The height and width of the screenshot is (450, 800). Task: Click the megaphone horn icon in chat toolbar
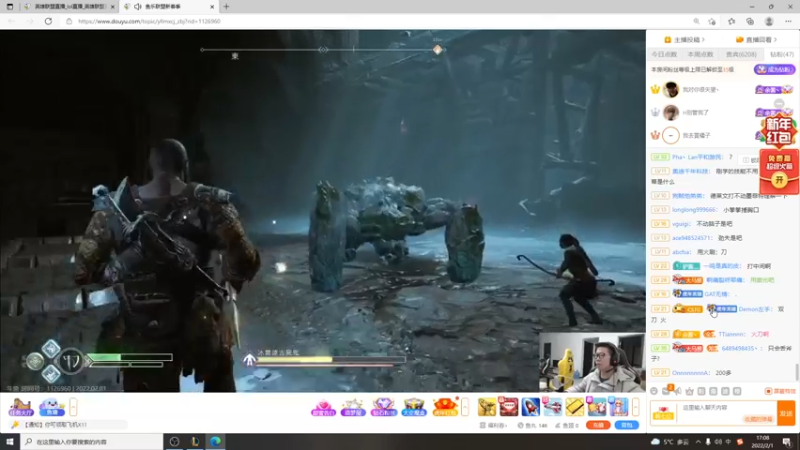(x=678, y=391)
